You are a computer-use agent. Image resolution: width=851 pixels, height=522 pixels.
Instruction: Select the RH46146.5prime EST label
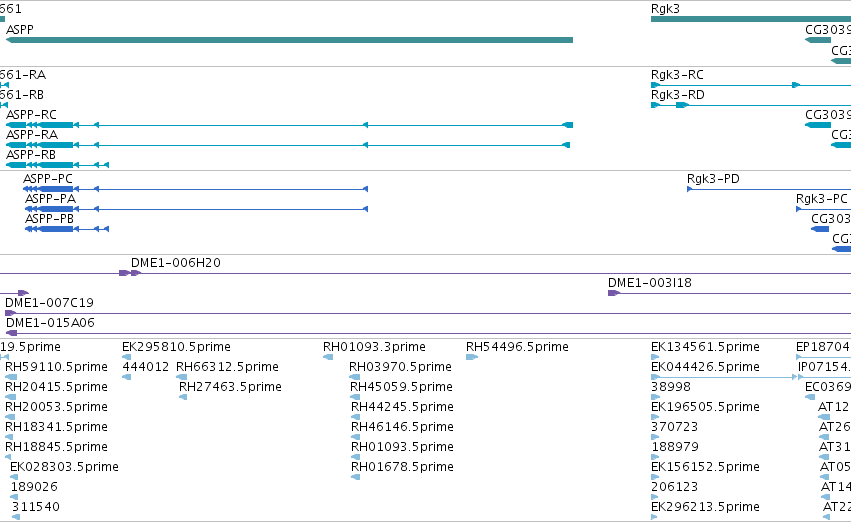[402, 427]
